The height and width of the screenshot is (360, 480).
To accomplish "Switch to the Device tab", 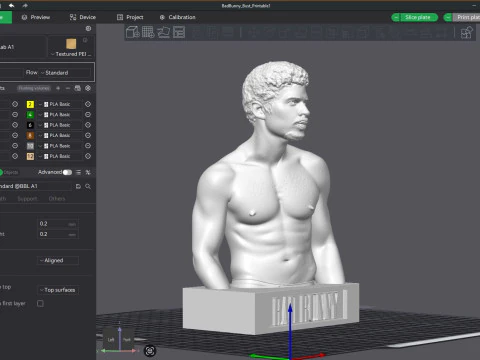I will click(x=83, y=17).
